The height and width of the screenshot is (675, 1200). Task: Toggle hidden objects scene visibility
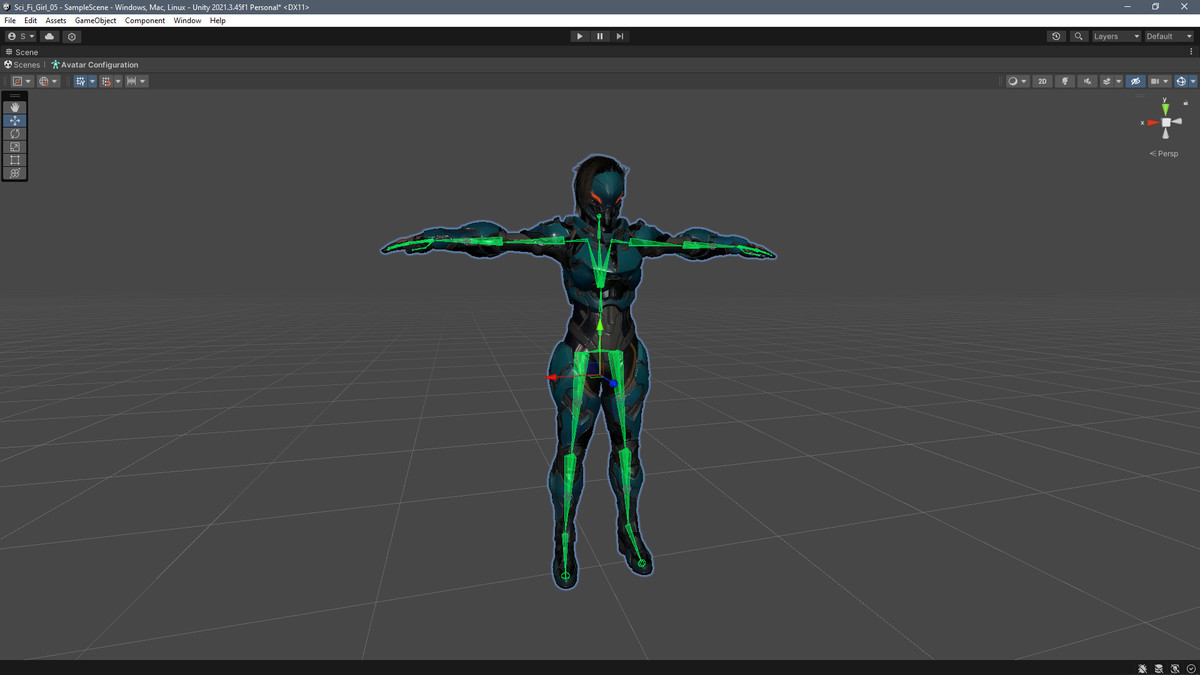point(1135,81)
